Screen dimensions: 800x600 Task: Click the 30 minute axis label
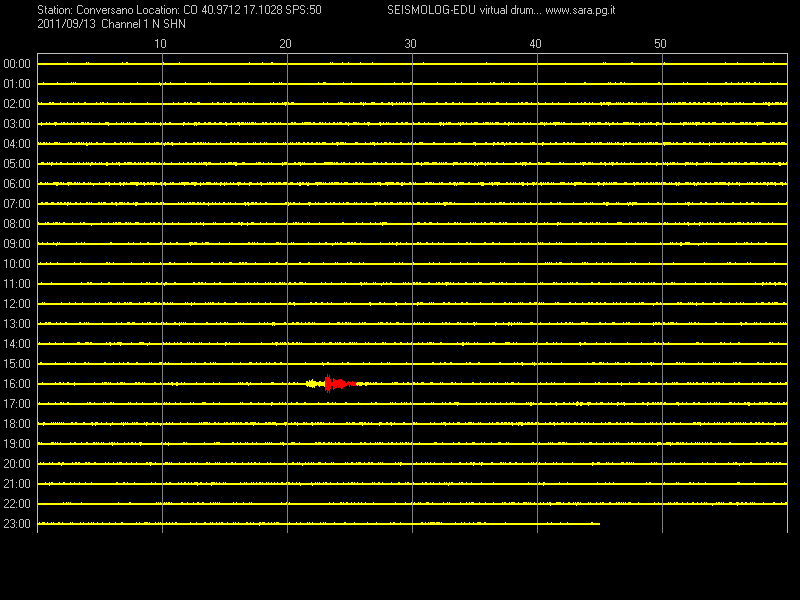410,44
